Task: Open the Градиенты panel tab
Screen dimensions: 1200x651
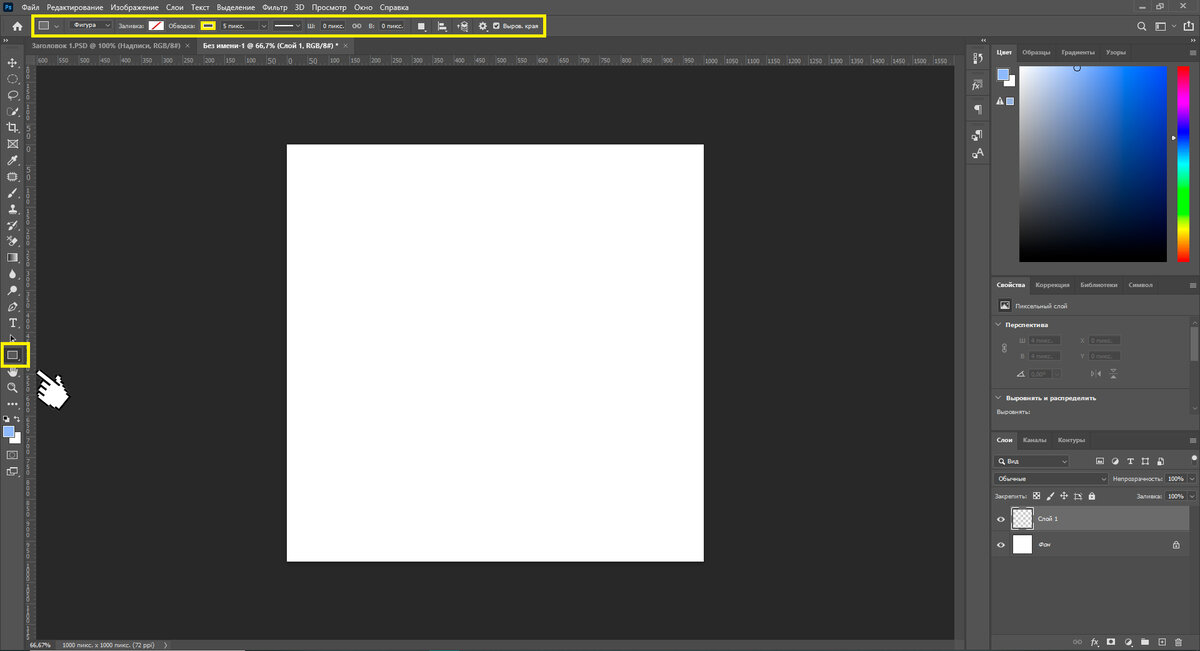Action: point(1078,51)
